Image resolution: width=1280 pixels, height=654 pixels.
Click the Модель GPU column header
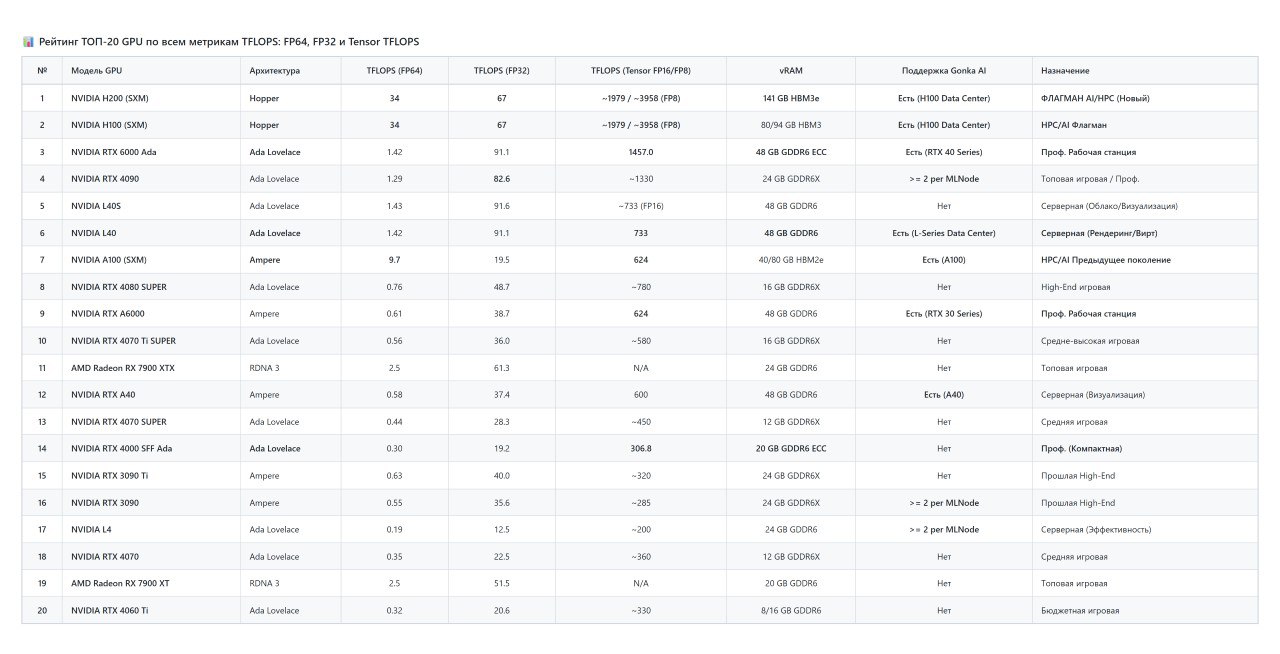click(151, 71)
